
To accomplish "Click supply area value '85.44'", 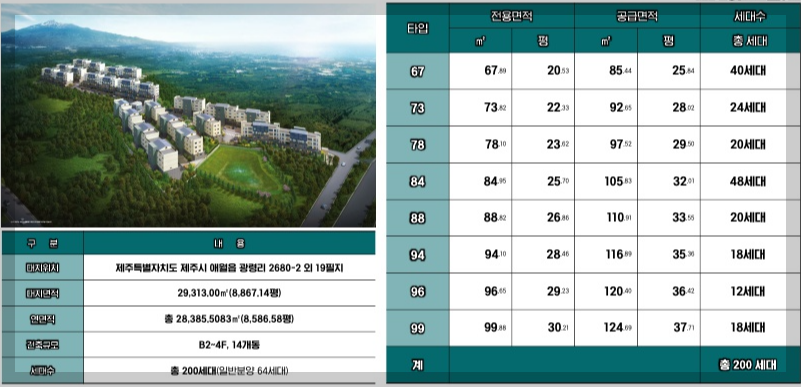I will (620, 71).
